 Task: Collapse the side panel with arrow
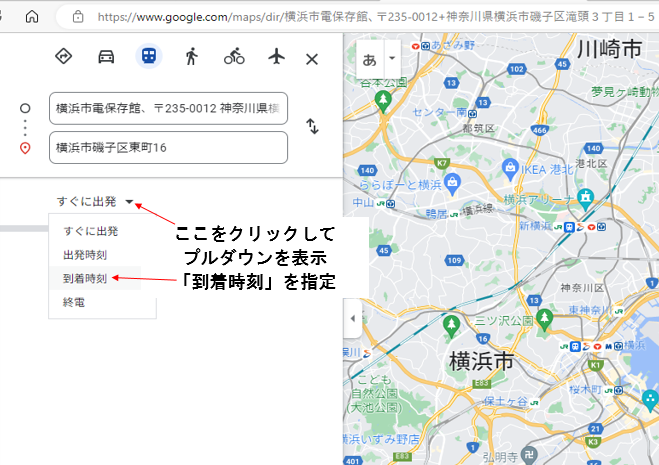coord(351,318)
